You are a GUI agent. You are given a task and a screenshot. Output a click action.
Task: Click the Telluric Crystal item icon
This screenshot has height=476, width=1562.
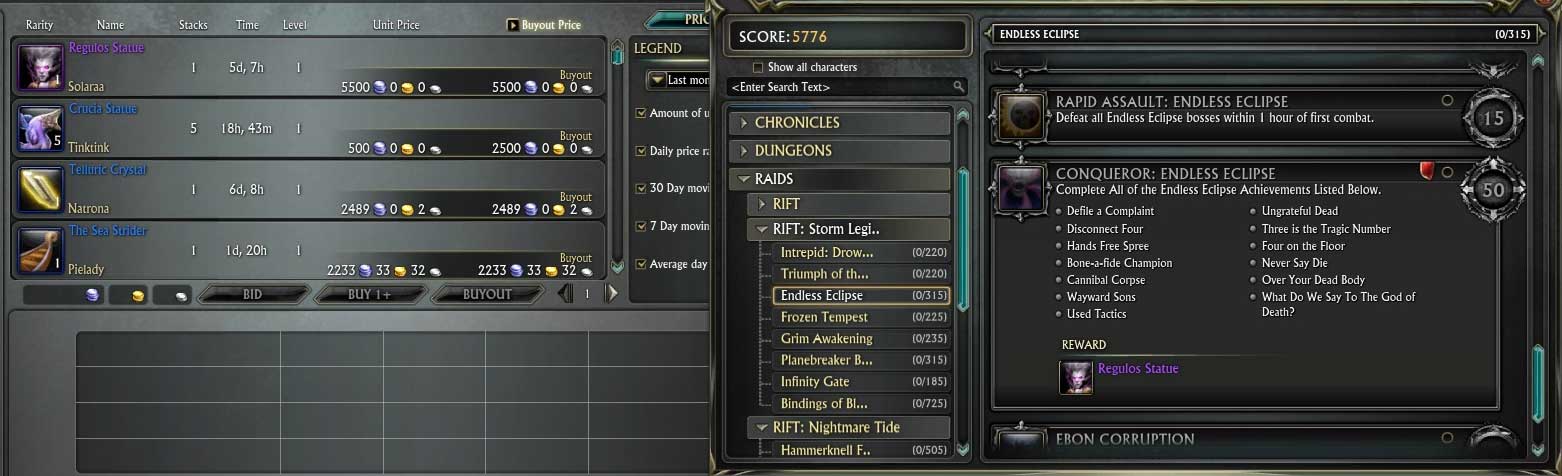(x=41, y=191)
